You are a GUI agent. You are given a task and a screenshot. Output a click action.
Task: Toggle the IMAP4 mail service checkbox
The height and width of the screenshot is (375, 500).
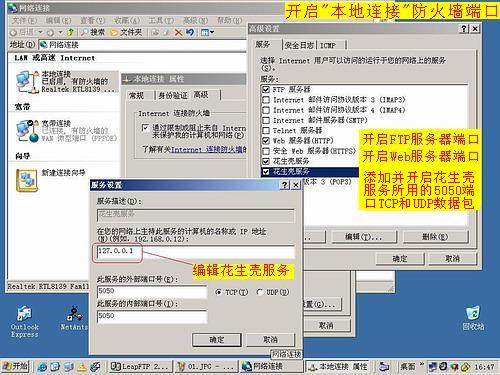[x=266, y=110]
